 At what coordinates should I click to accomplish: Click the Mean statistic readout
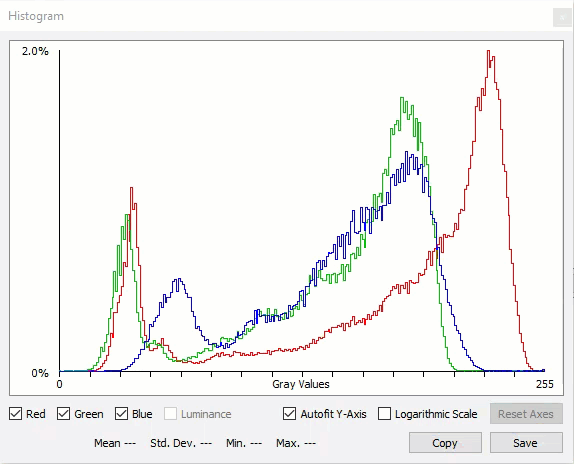[x=115, y=443]
